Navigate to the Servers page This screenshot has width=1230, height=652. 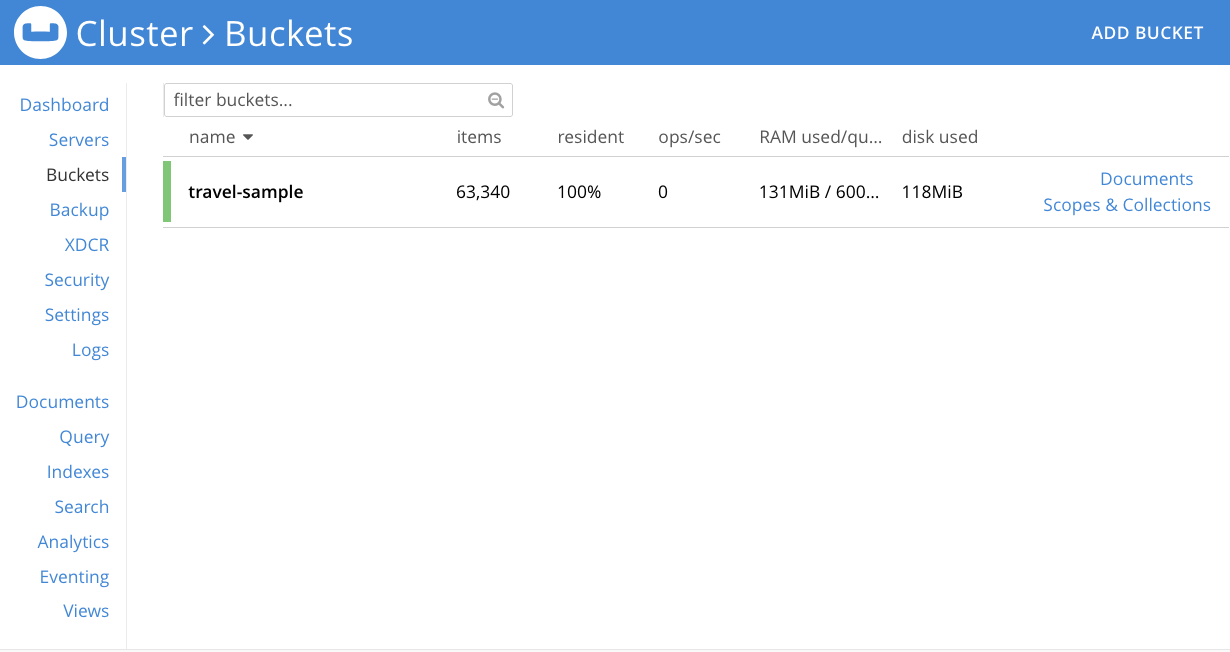[x=80, y=139]
